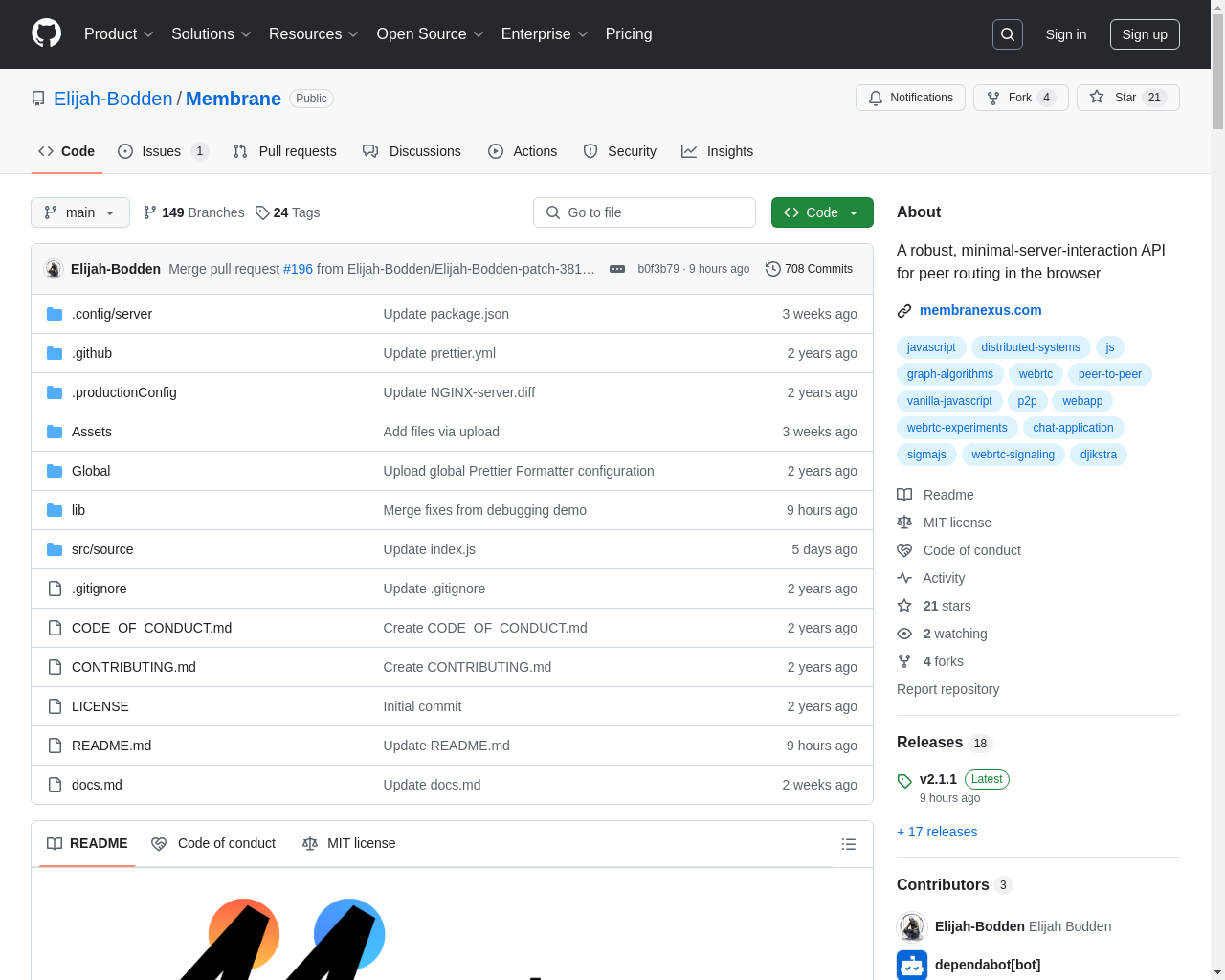
Task: Open Readme link in About sidebar
Action: tap(935, 495)
